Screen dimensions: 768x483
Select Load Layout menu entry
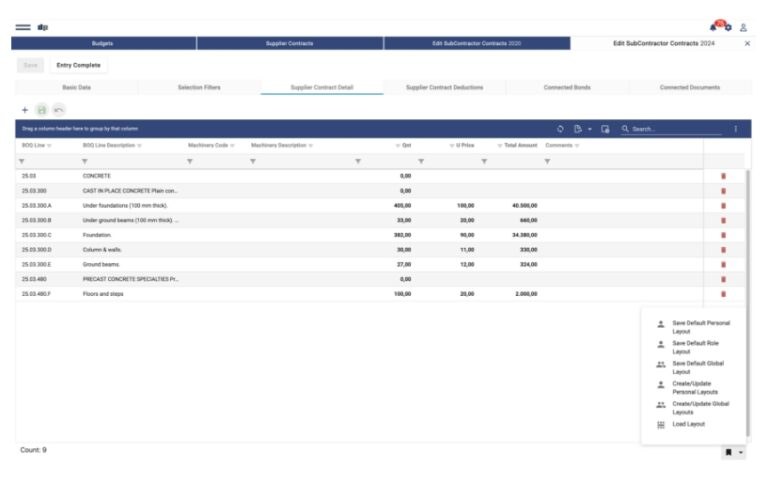coord(694,424)
